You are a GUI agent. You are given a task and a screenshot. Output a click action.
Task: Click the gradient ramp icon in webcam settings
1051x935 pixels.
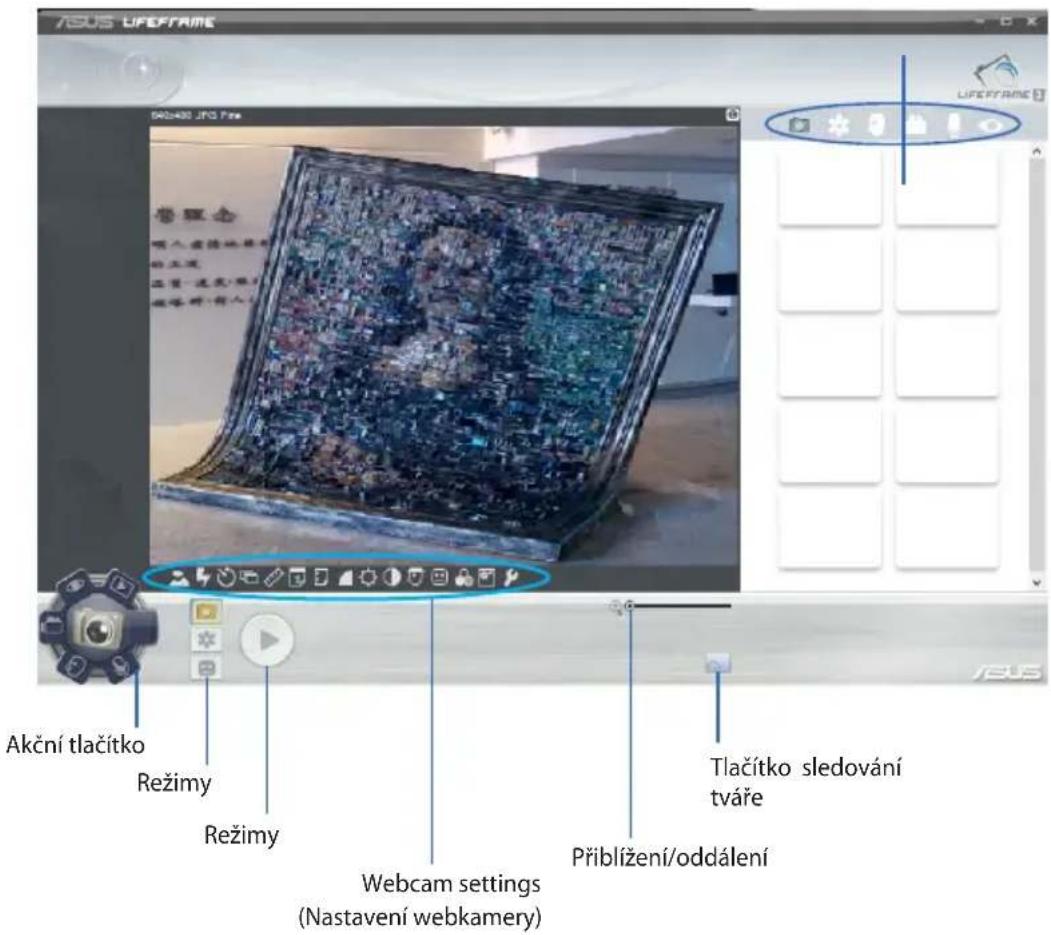coord(345,577)
